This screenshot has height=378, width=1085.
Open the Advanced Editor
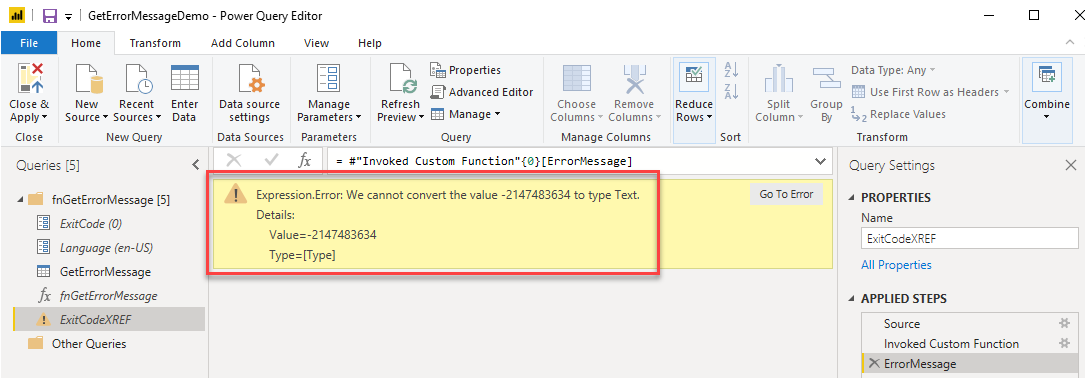coord(482,92)
